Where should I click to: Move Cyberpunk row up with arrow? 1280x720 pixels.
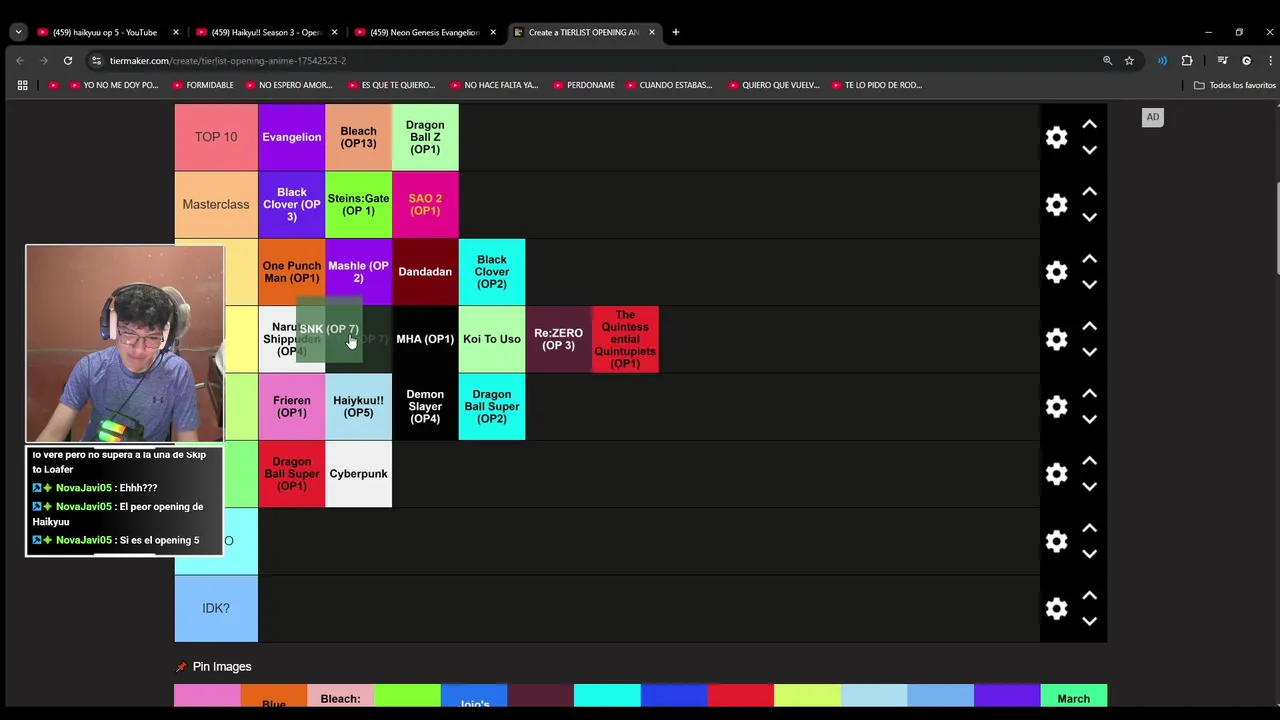pos(1089,461)
